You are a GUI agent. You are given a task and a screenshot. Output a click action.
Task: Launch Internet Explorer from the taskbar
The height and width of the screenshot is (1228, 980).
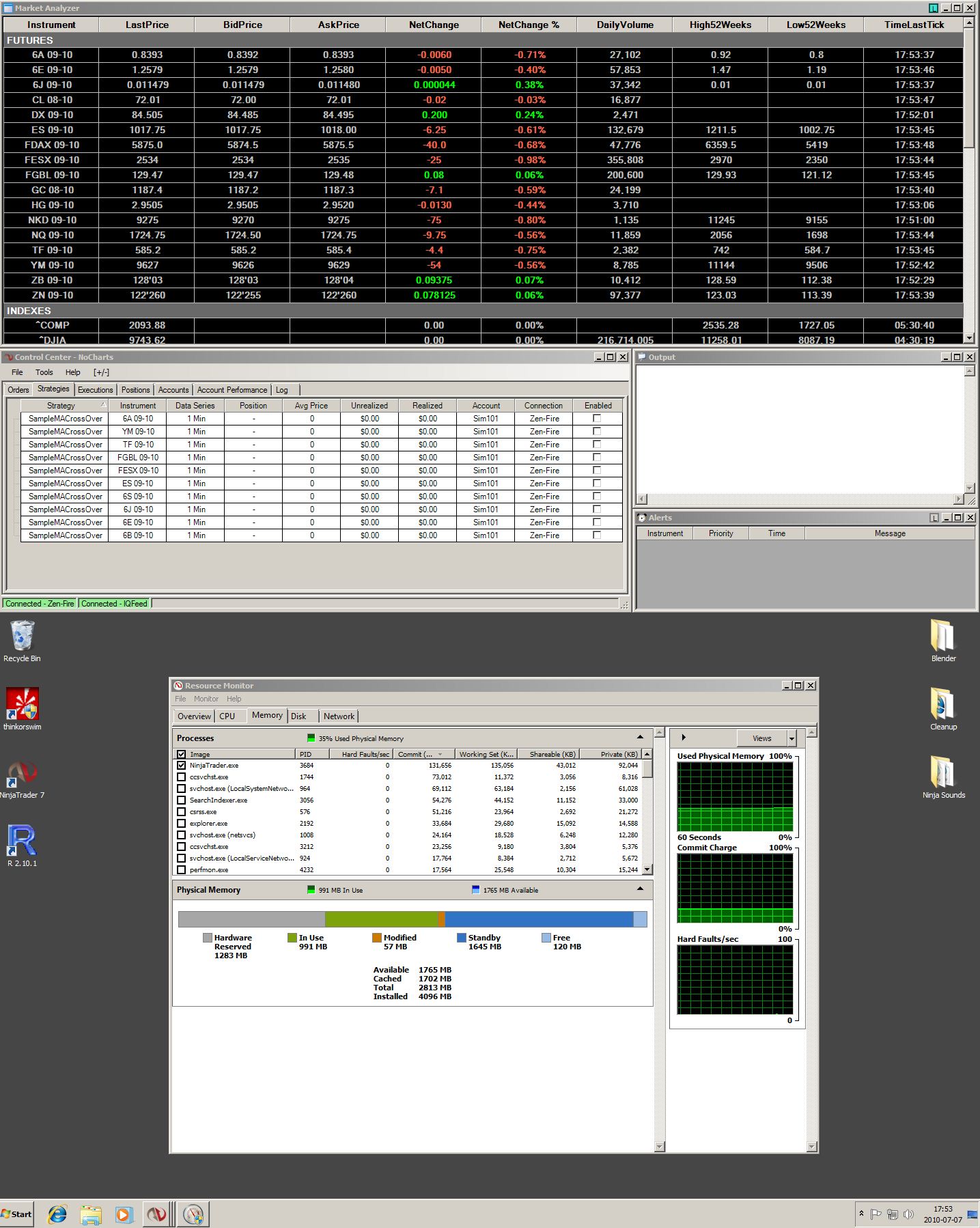(57, 1214)
